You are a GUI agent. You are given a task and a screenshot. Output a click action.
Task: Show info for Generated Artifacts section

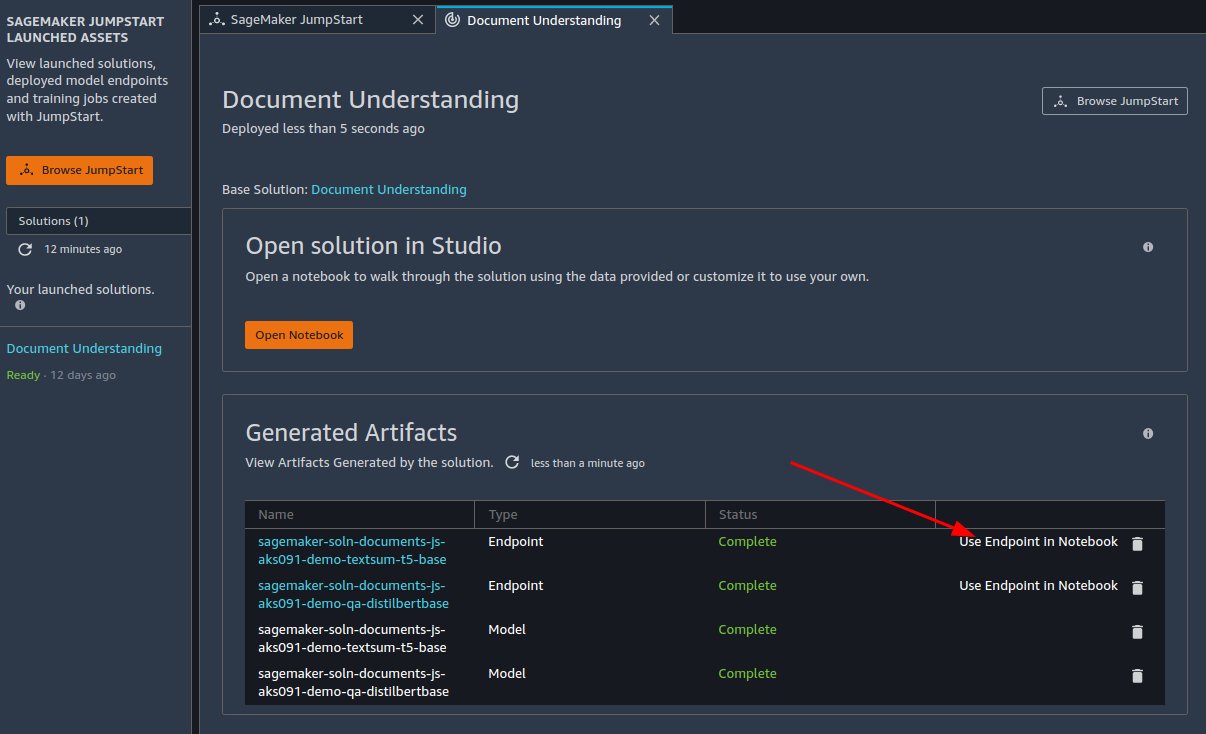1148,433
